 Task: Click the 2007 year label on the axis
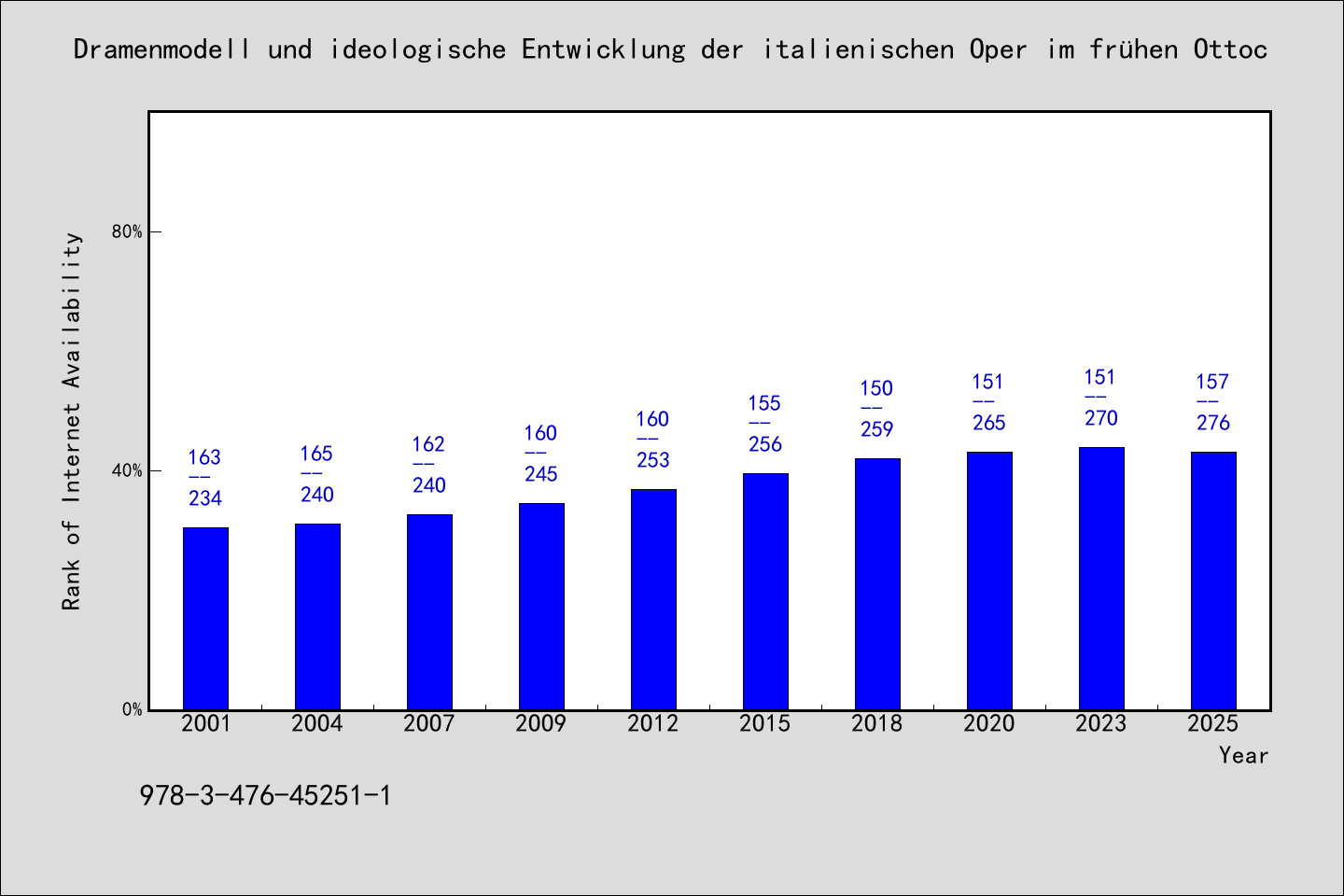point(429,723)
